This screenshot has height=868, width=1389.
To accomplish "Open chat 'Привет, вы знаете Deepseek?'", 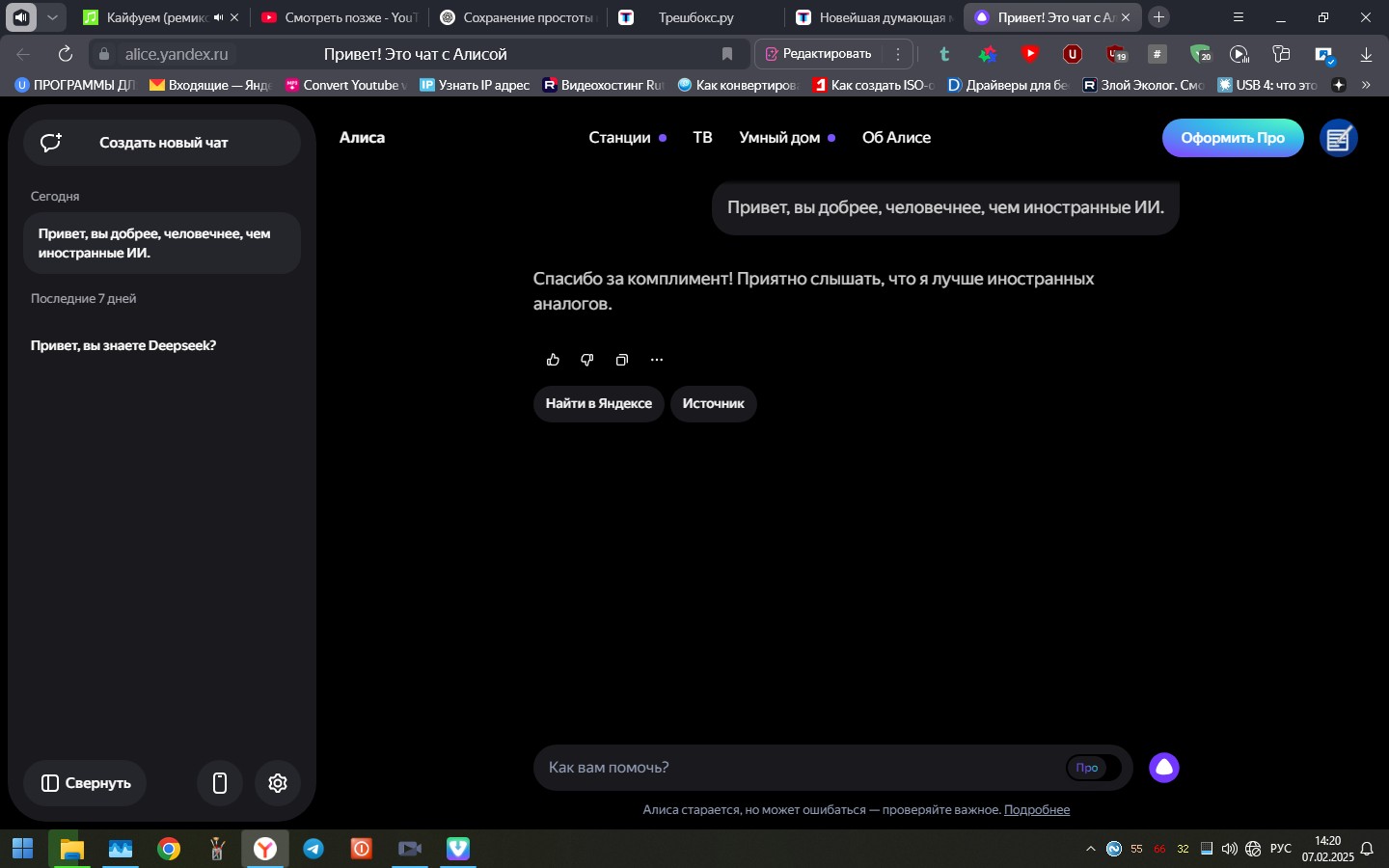I will (x=123, y=345).
